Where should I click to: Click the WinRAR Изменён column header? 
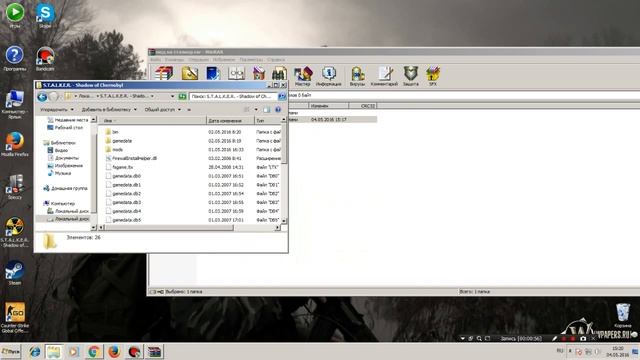329,106
